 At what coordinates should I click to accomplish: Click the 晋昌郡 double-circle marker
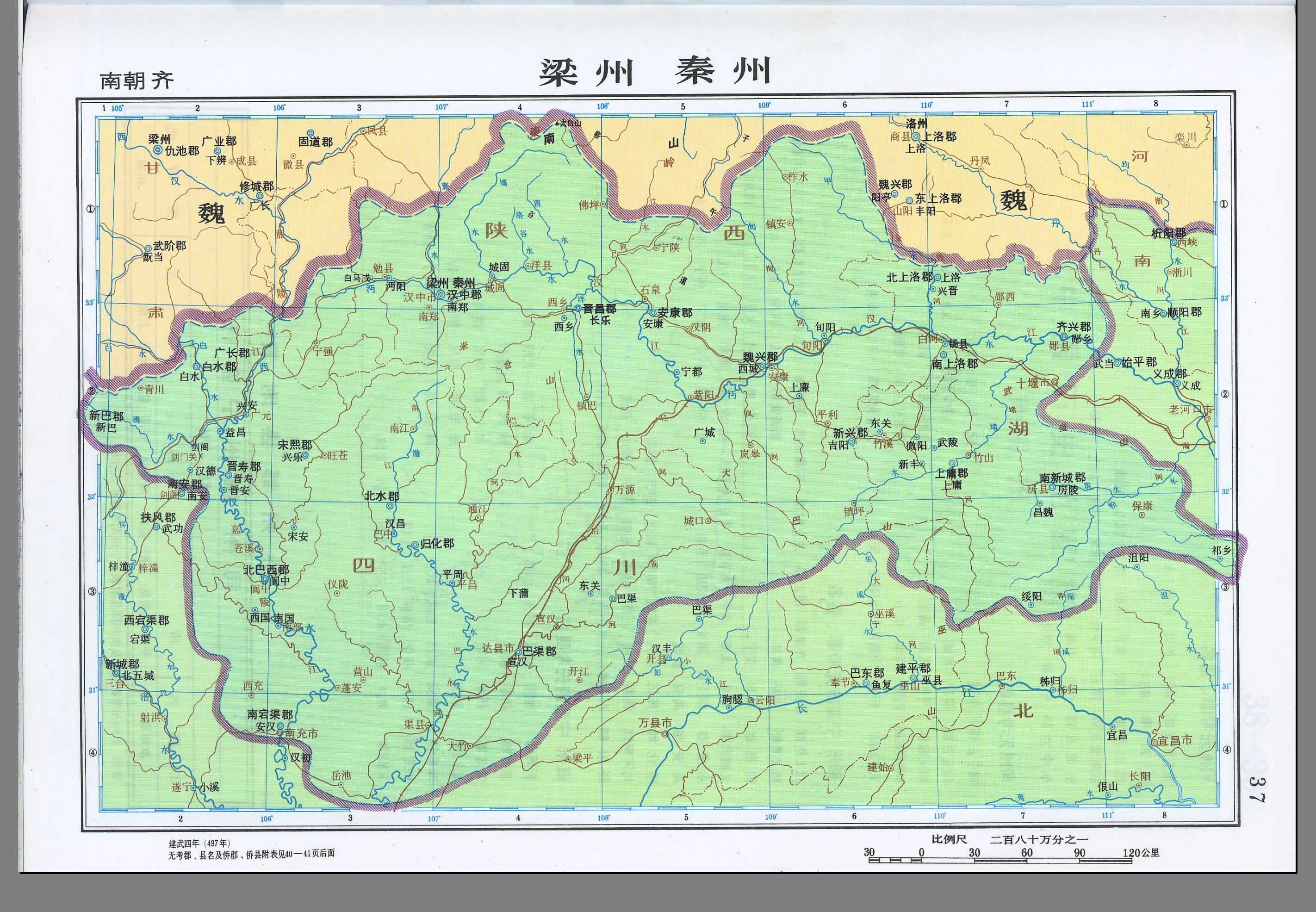[577, 309]
